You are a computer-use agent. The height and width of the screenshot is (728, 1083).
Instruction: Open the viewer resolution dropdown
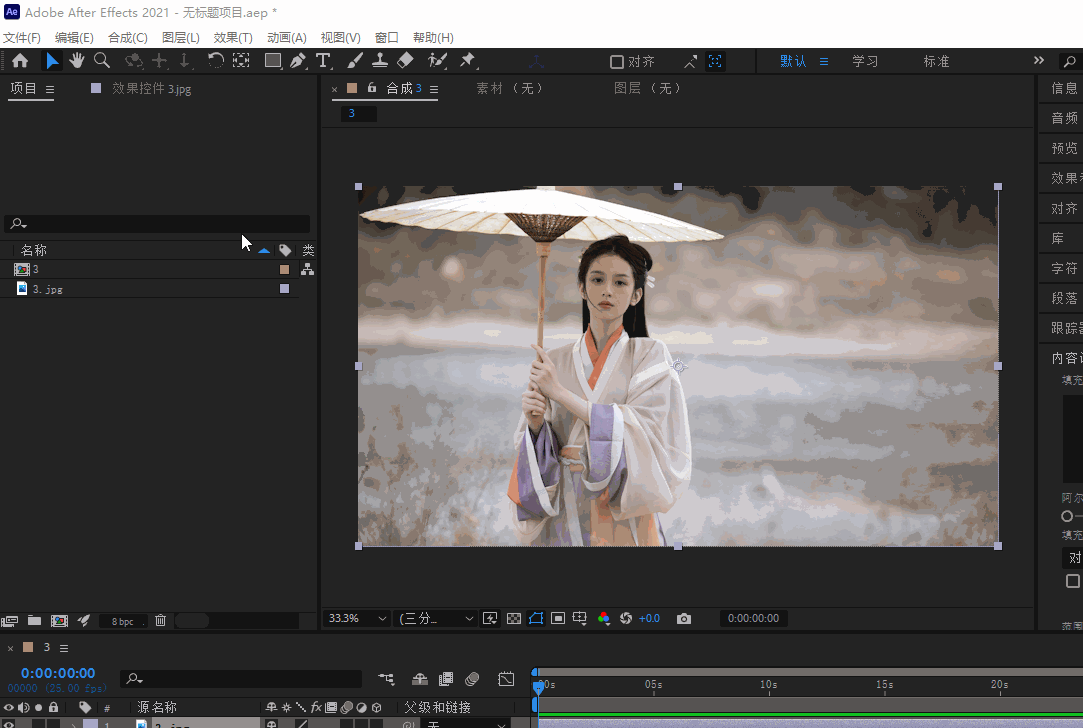435,619
